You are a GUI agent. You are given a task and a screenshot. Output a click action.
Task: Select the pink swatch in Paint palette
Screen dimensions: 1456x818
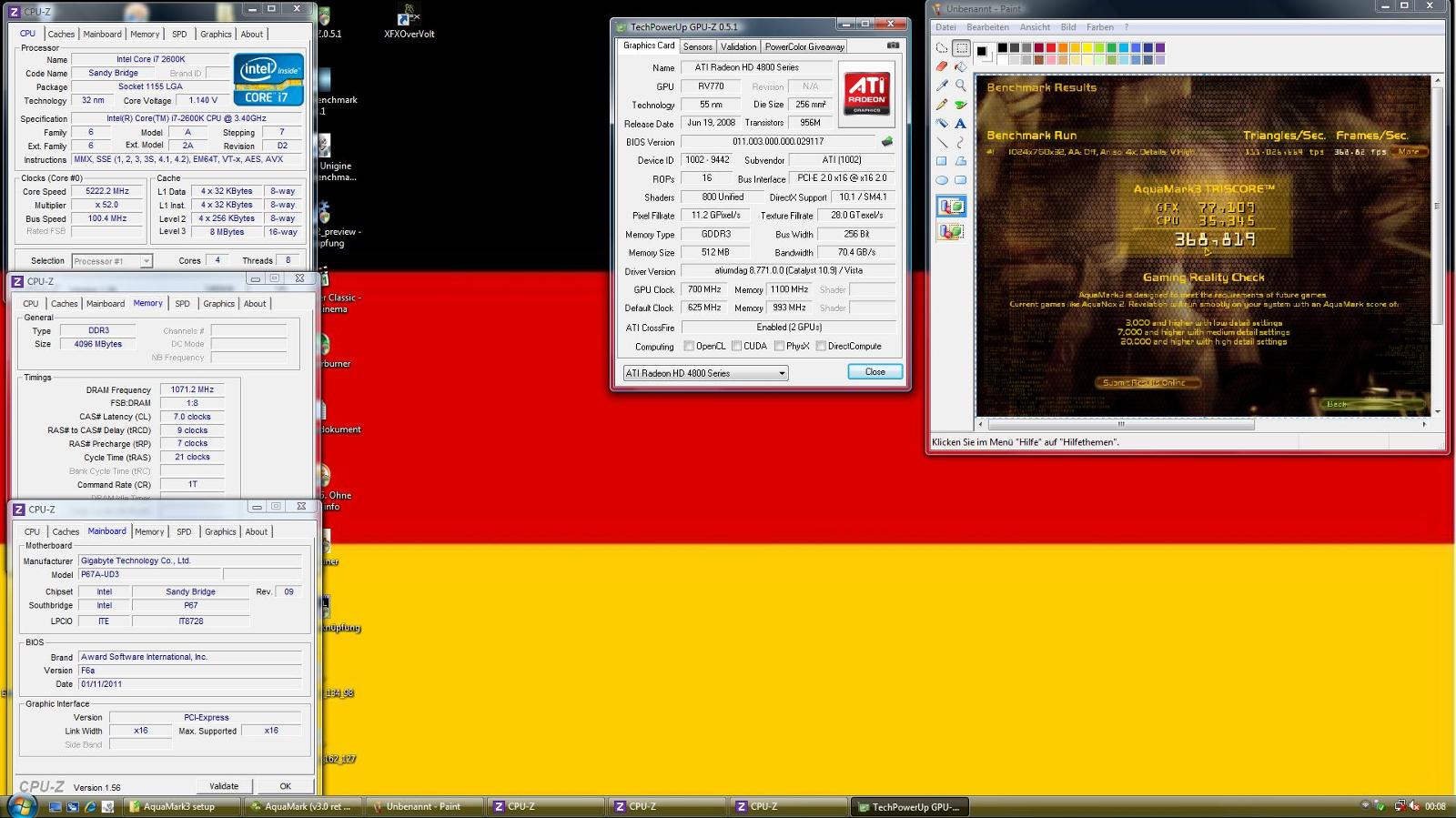(x=1050, y=59)
